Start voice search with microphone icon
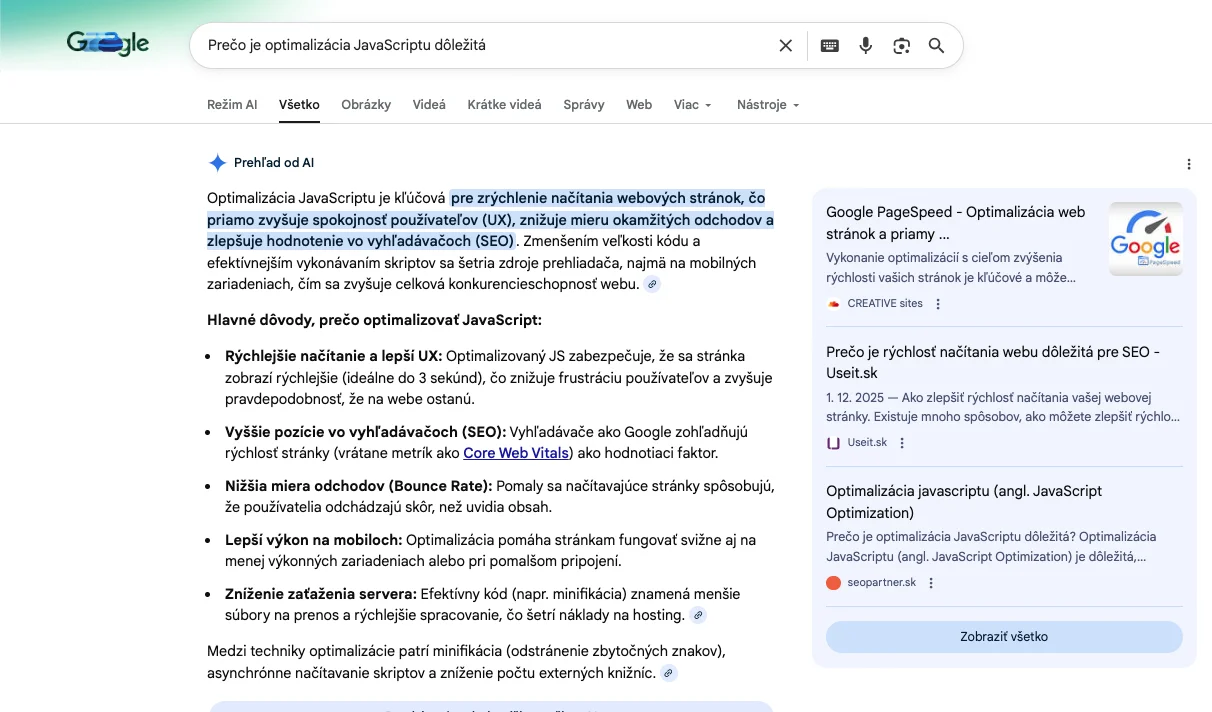Image resolution: width=1212 pixels, height=712 pixels. point(866,45)
